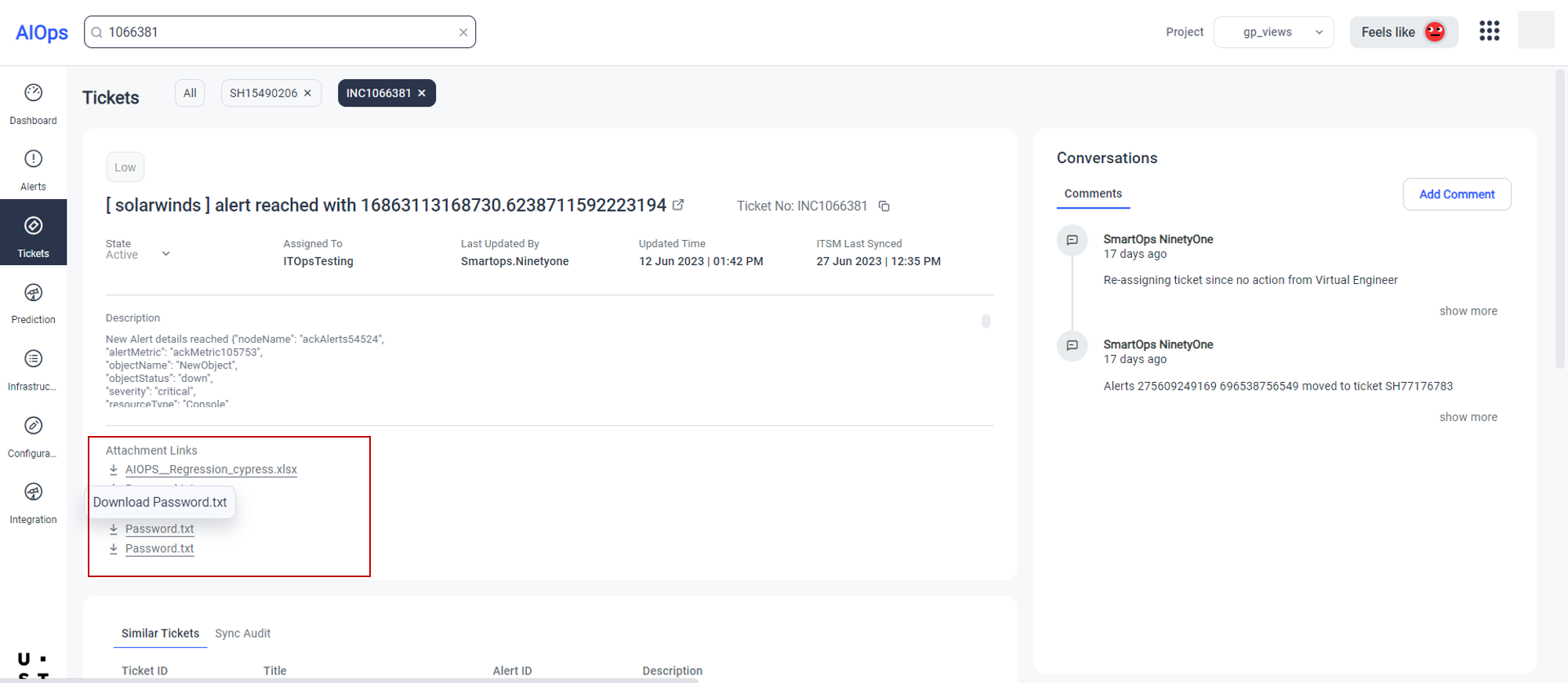Viewport: 1568px width, 683px height.
Task: Download AIOPS__Regression_cypress.xlsx attachment
Action: tap(211, 470)
